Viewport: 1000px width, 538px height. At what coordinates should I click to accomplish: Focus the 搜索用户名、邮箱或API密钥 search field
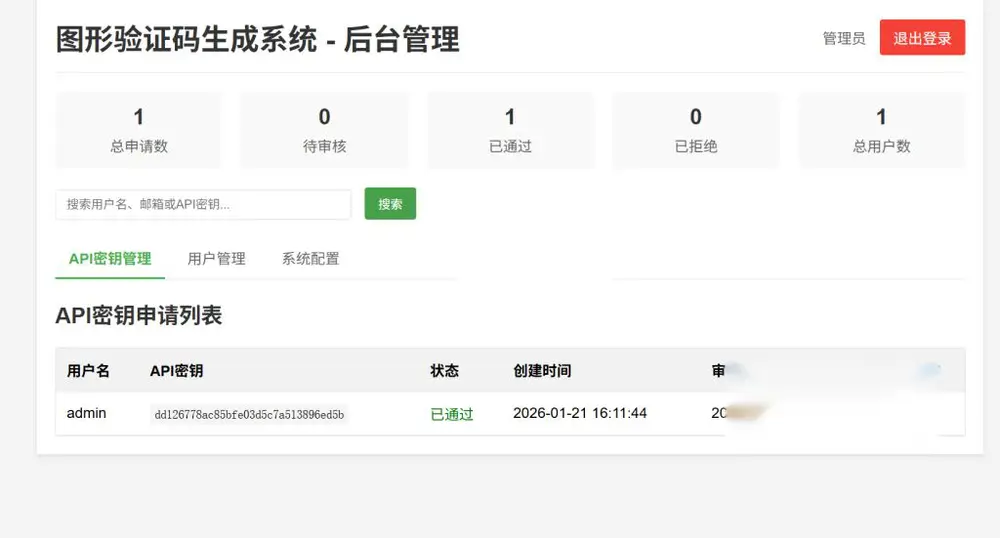pyautogui.click(x=203, y=204)
